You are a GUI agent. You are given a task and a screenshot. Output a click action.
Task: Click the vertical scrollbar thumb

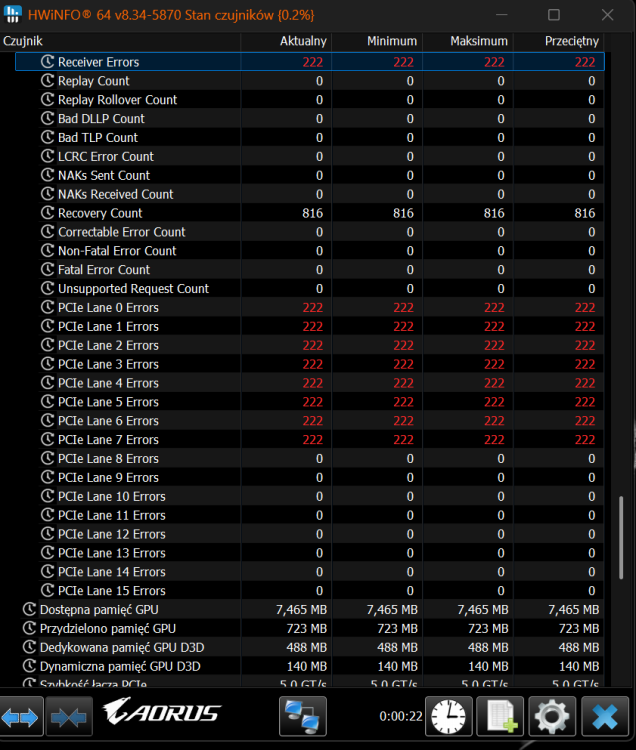coord(621,538)
